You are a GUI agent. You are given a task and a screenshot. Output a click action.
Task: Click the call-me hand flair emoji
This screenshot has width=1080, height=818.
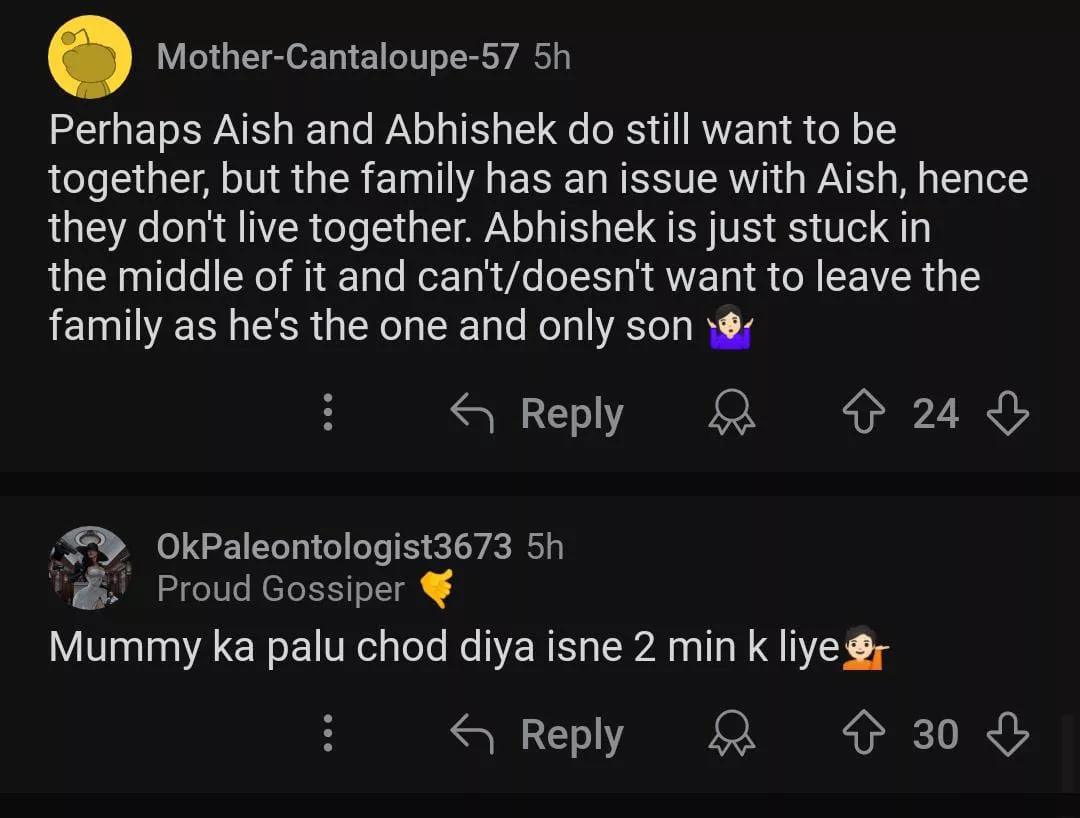point(435,589)
